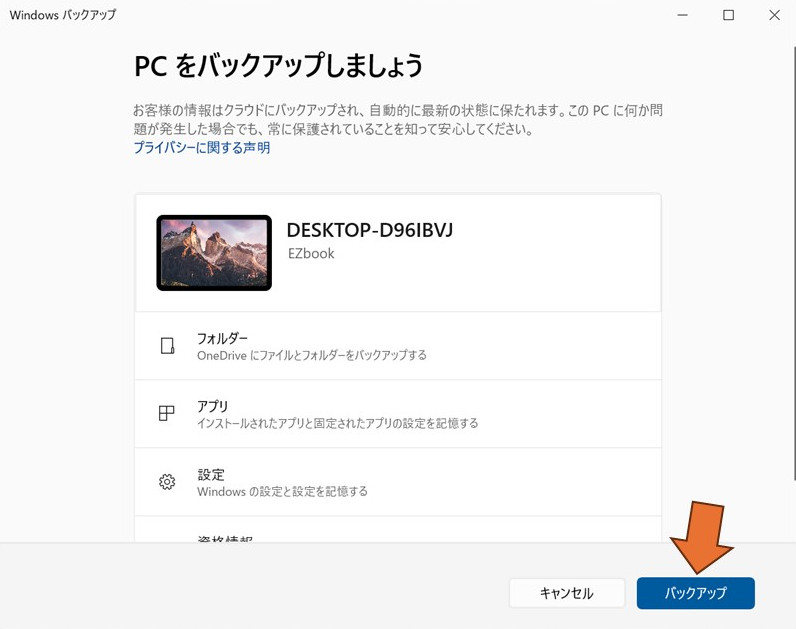Image resolution: width=796 pixels, height=629 pixels.
Task: Click the PC をバックアップしましょう heading
Action: pos(279,66)
